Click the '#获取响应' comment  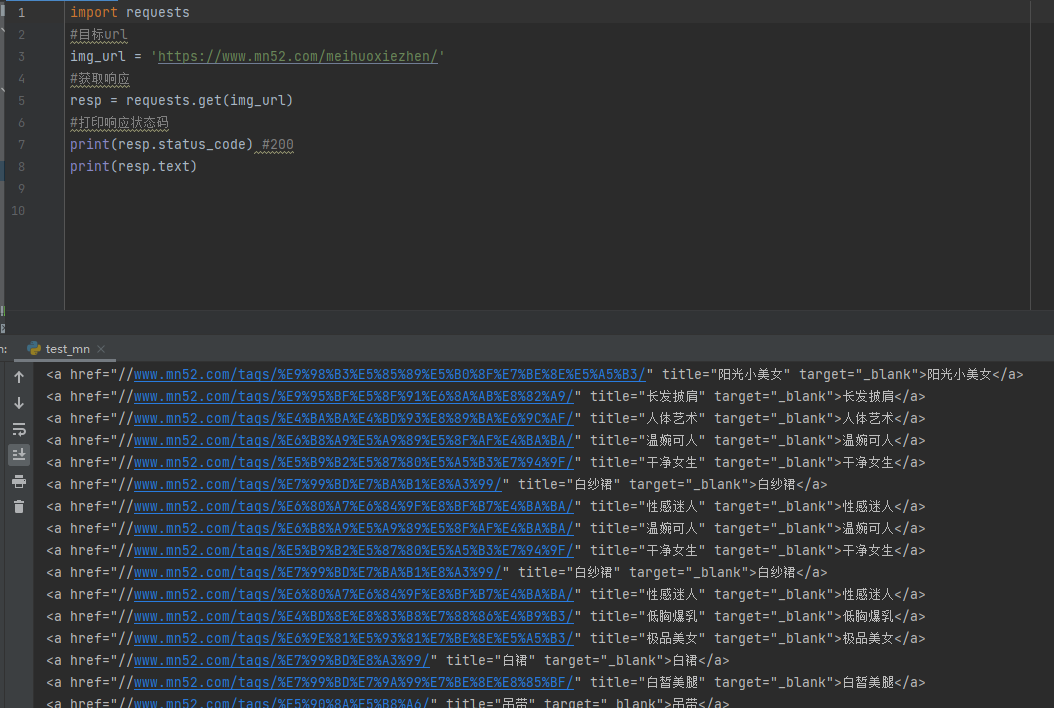pyautogui.click(x=99, y=79)
